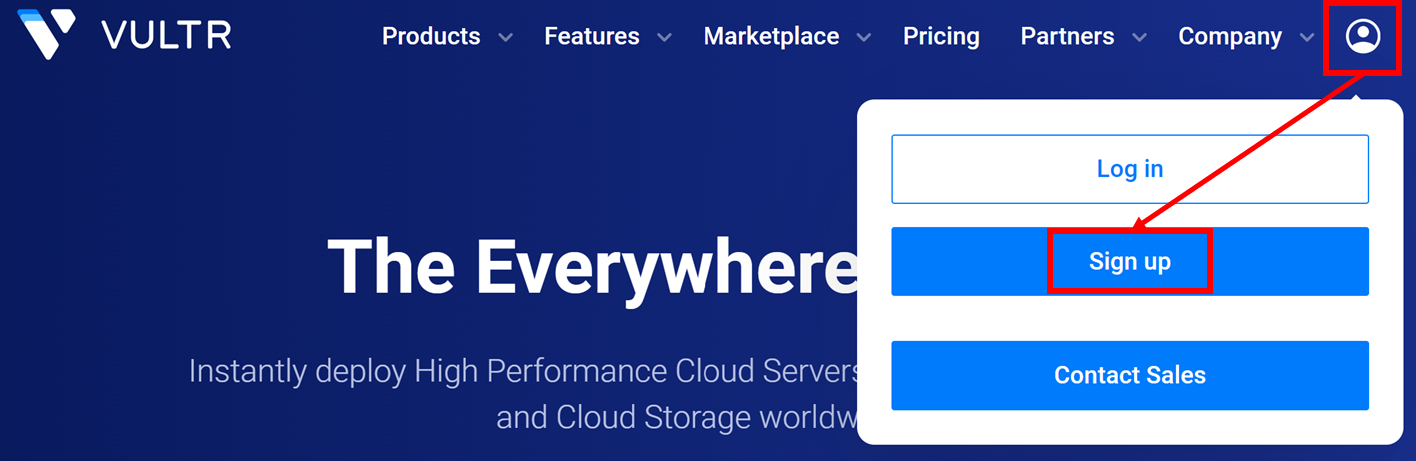Expand the Features dropdown chevron
Screen dimensions: 1416x461
point(665,38)
